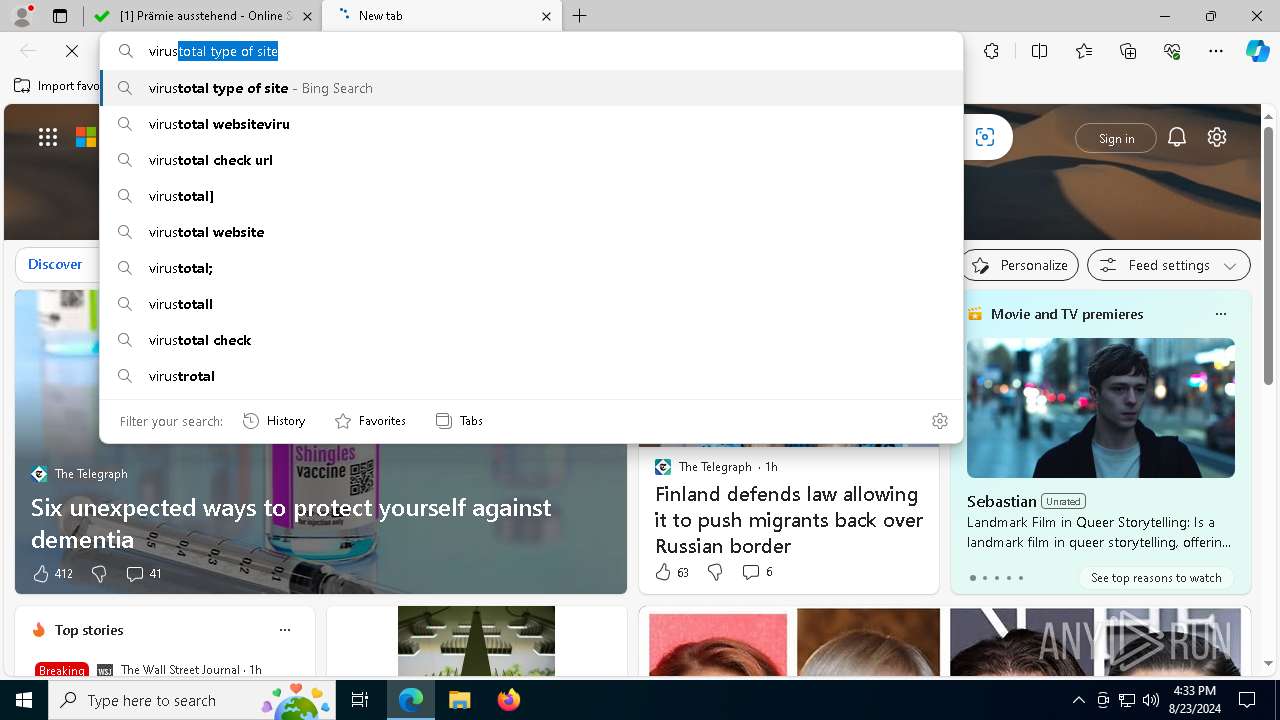Open a new tab with plus button
This screenshot has height=720, width=1280.
coord(580,16)
